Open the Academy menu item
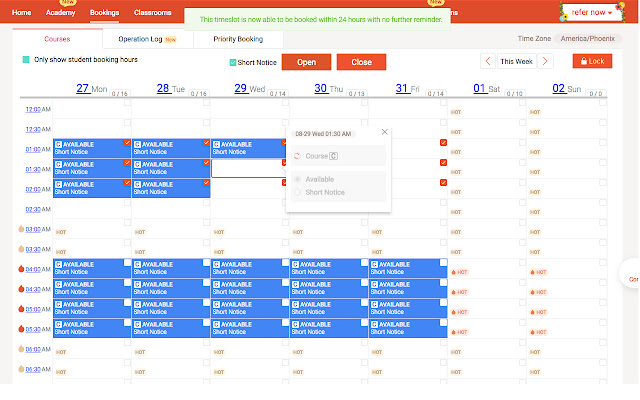 [x=60, y=13]
